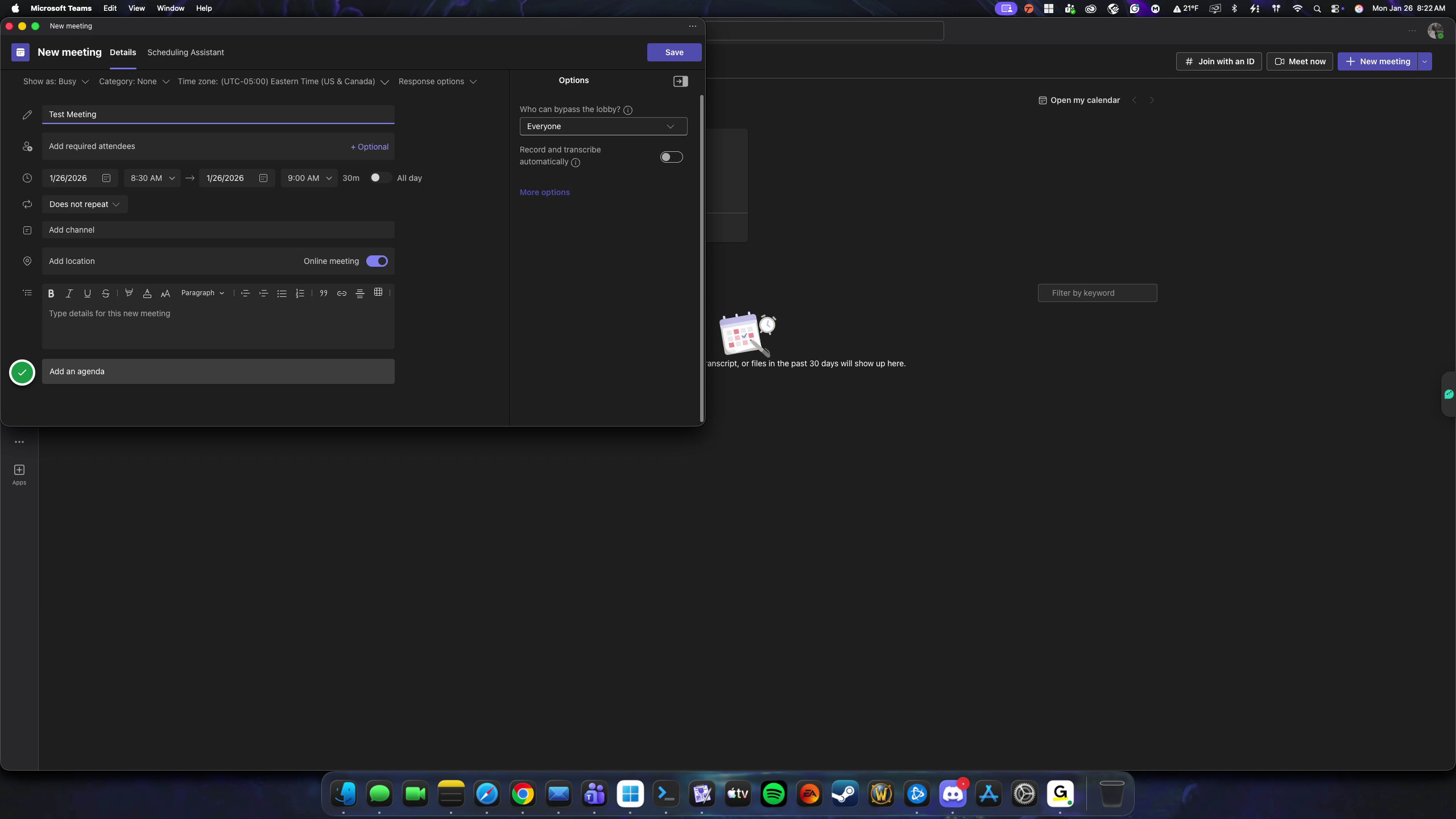Apply bold formatting in meeting details toolbar
The width and height of the screenshot is (1456, 819).
tap(51, 293)
